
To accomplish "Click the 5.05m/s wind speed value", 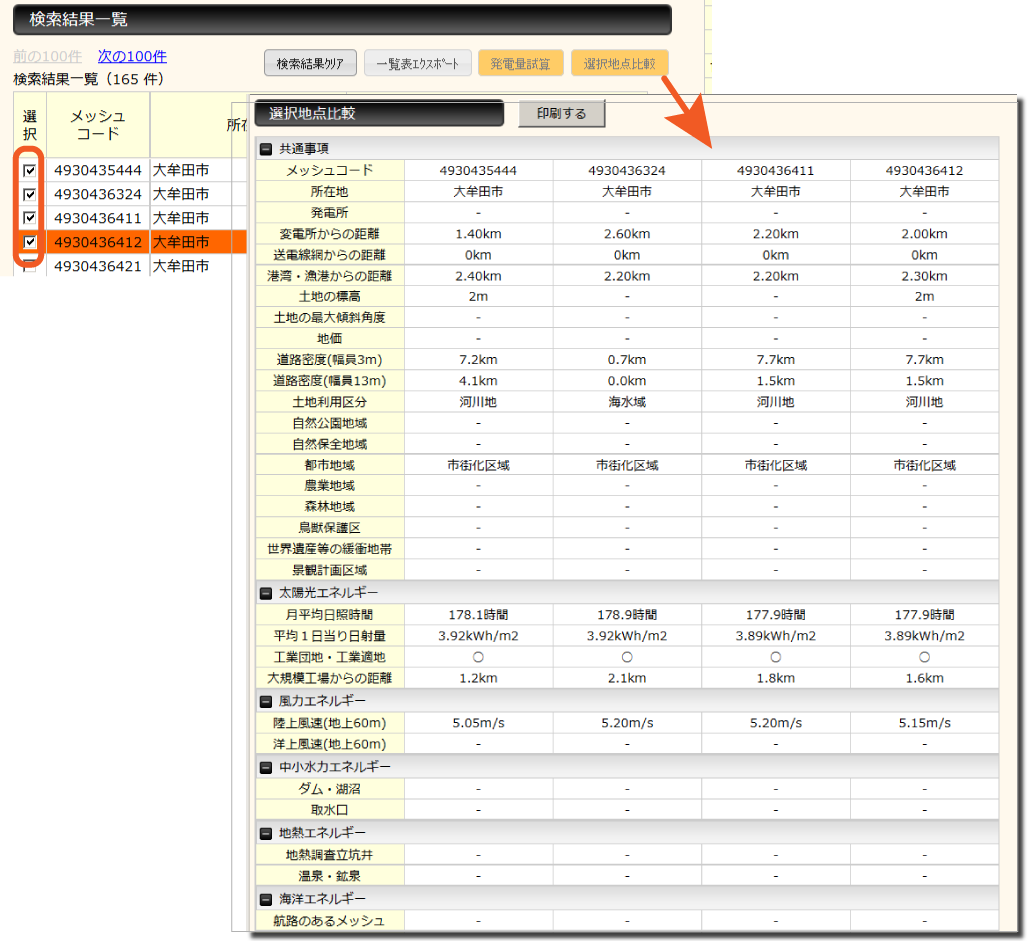I will click(479, 723).
